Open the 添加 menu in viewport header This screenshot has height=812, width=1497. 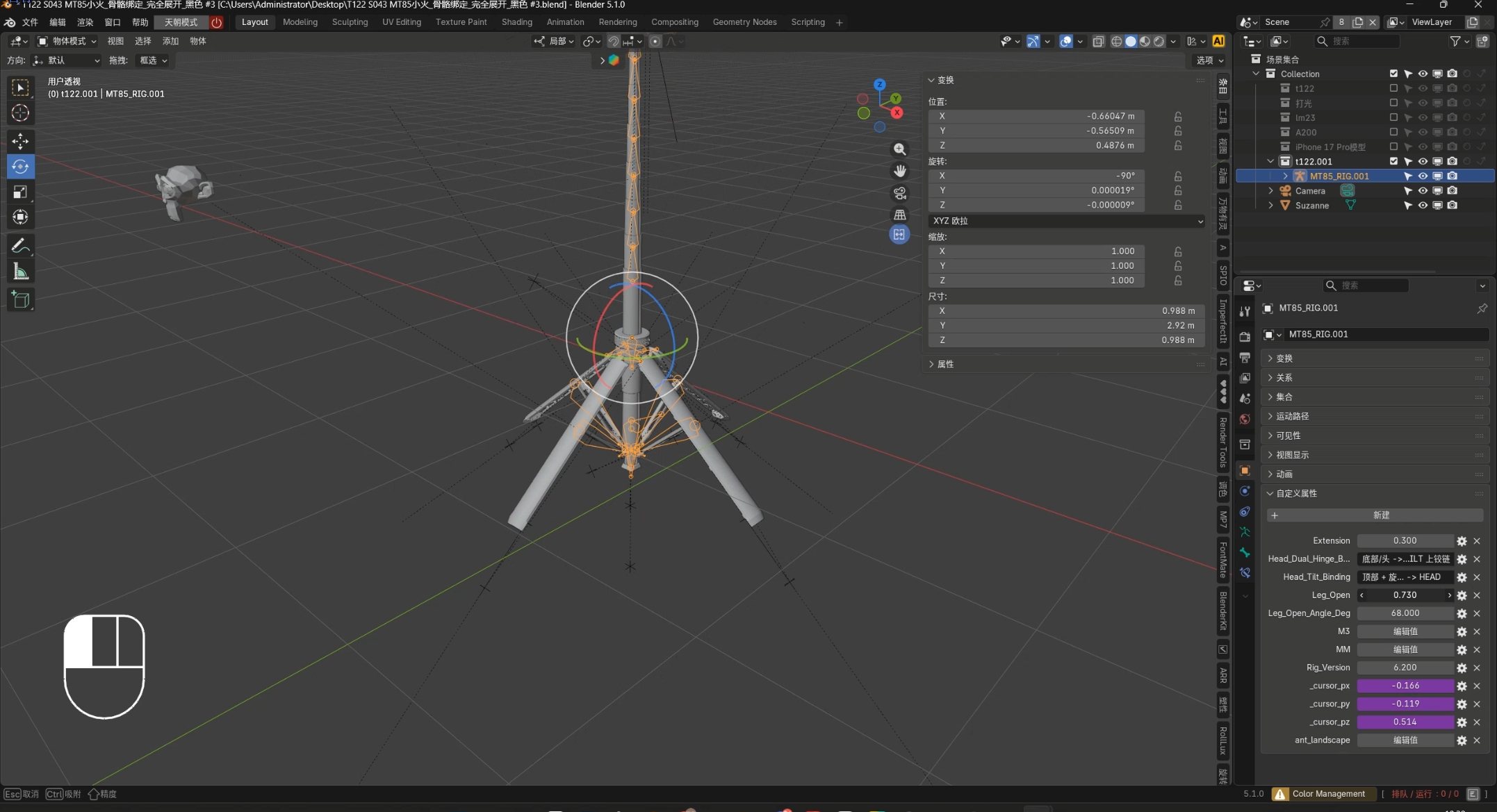pos(170,42)
